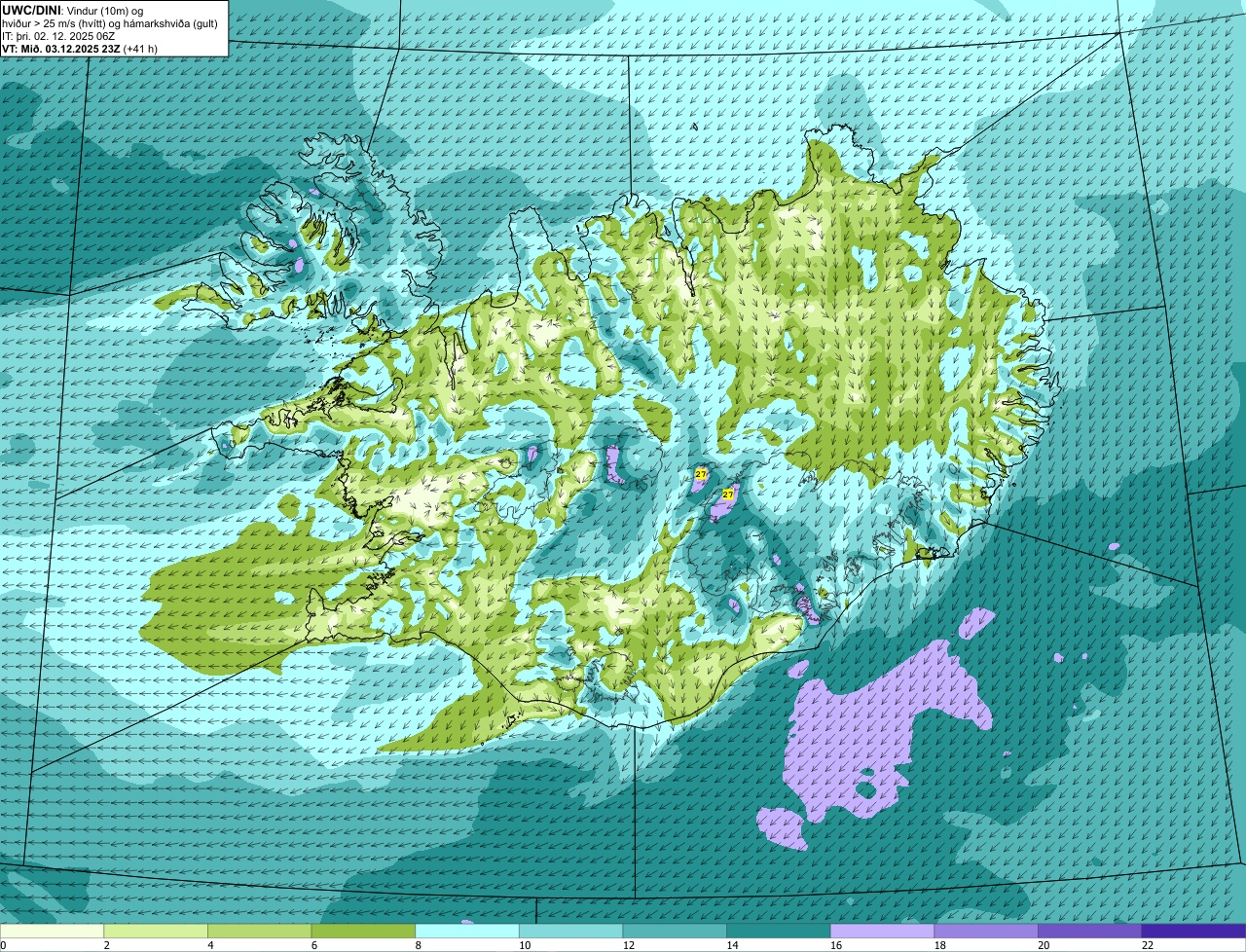Screen dimensions: 1246x952
Task: Select the 16–18 m/s light purple swatch
Action: click(x=882, y=931)
